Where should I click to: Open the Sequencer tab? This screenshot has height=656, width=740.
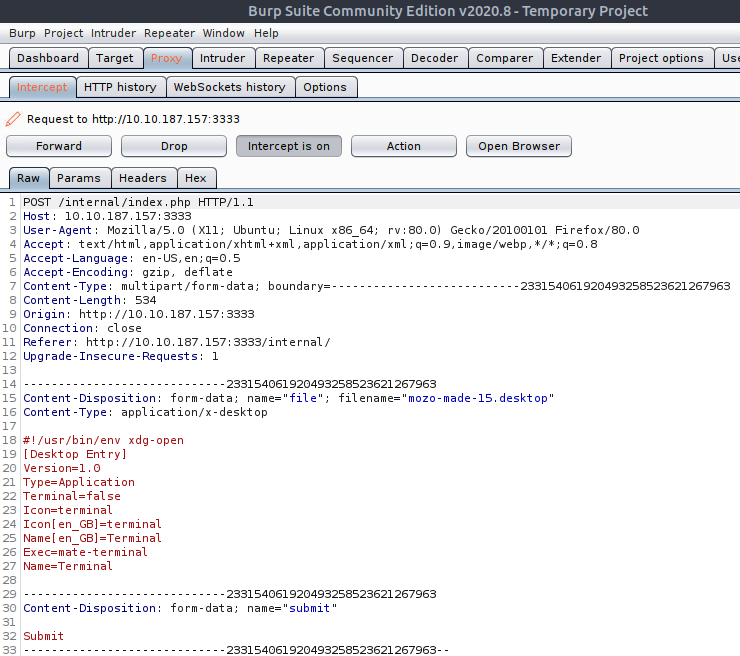point(362,58)
